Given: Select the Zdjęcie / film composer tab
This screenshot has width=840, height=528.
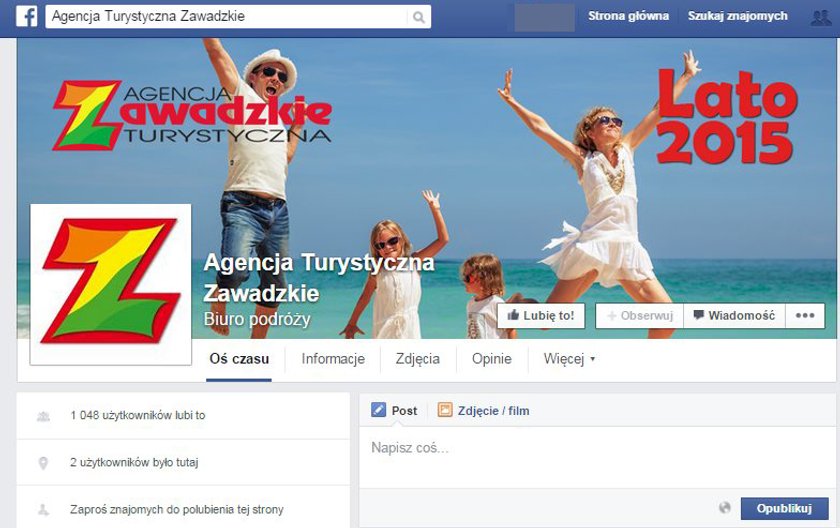Looking at the screenshot, I should [484, 411].
